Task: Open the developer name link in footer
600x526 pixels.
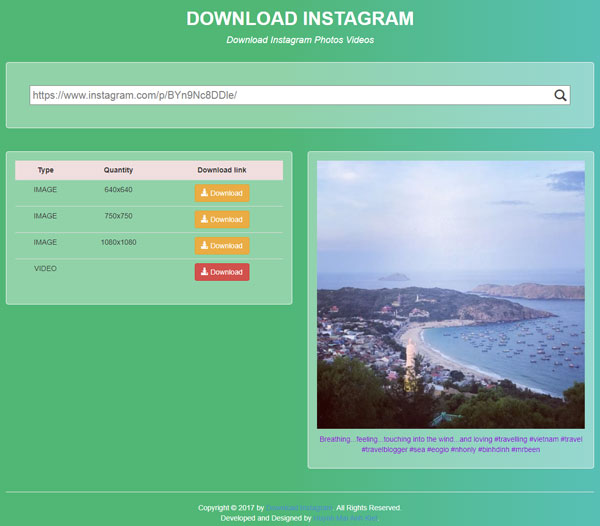Action: click(345, 518)
